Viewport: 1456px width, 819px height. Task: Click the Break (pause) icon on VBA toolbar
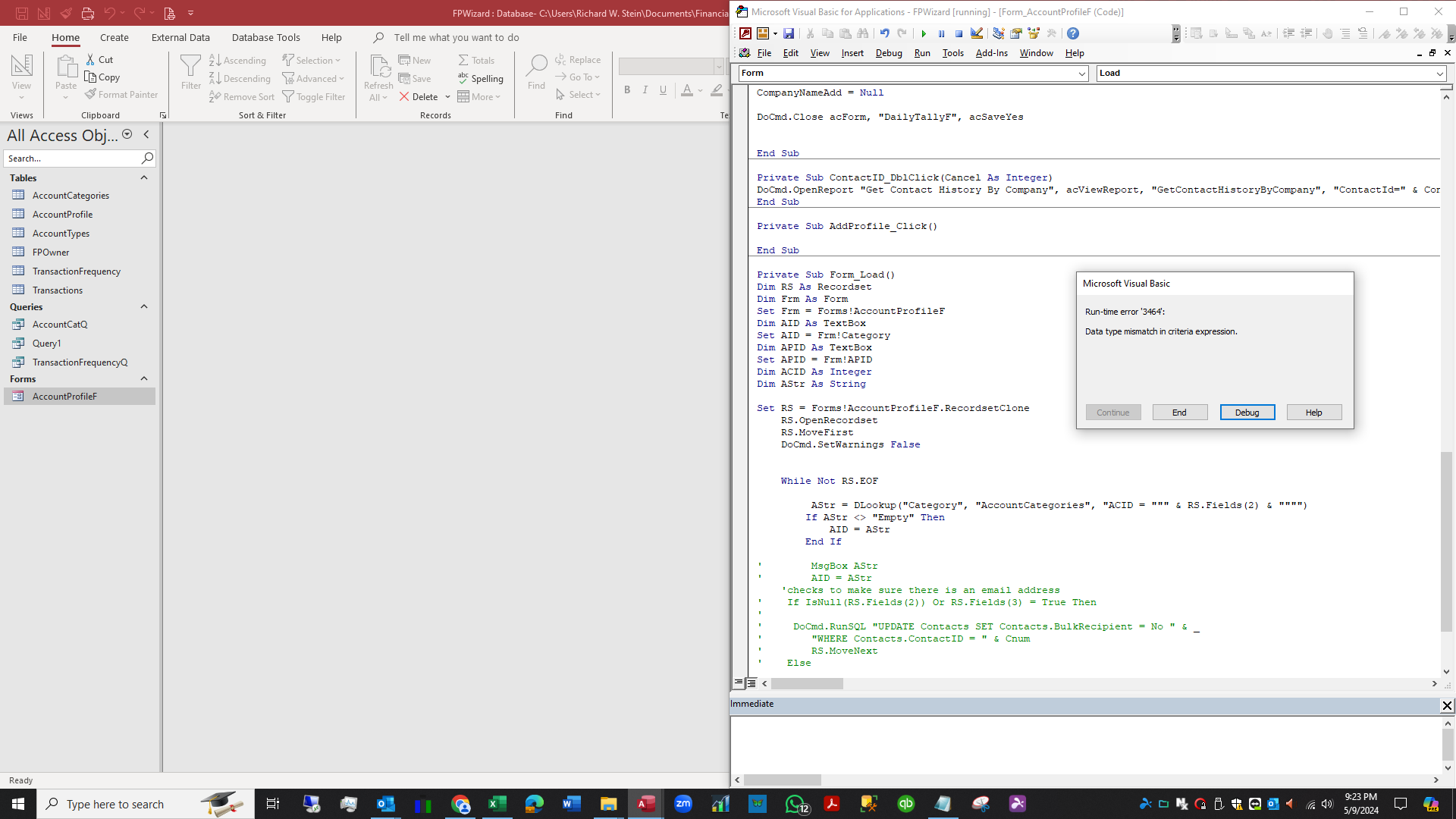point(942,33)
